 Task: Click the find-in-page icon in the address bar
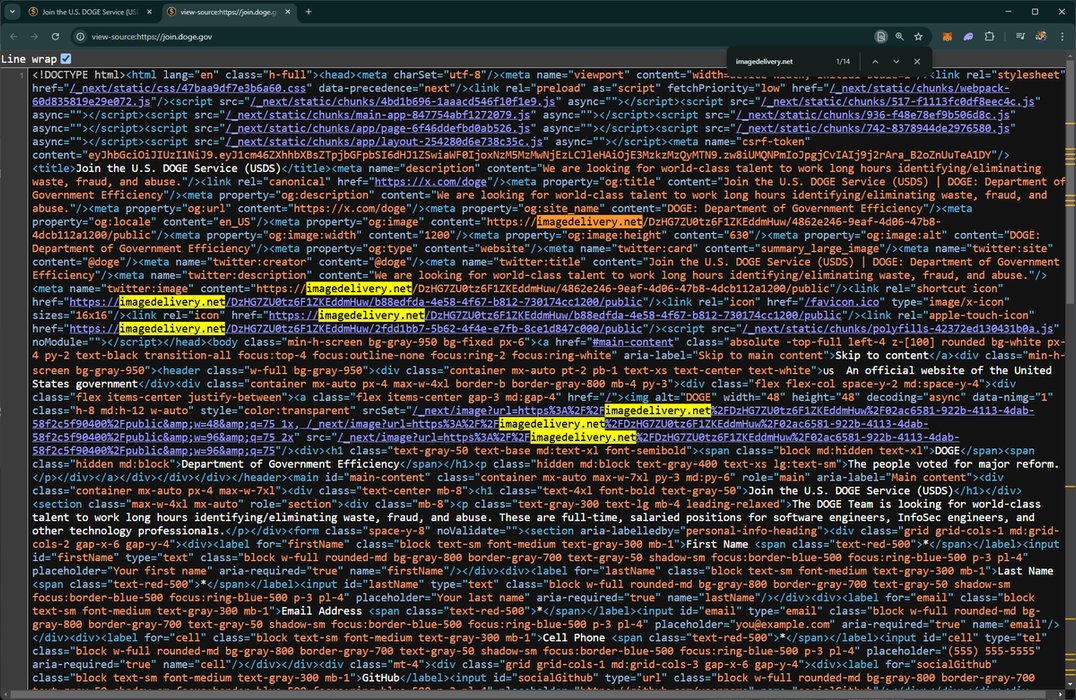pyautogui.click(x=880, y=36)
